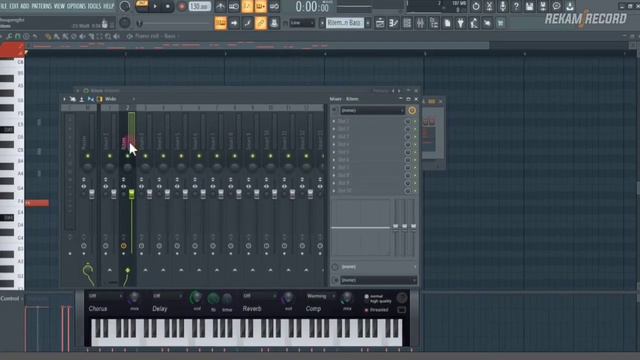Viewport: 640px width, 360px height.
Task: Toggle blend recording overdub icon
Action: [x=261, y=6]
